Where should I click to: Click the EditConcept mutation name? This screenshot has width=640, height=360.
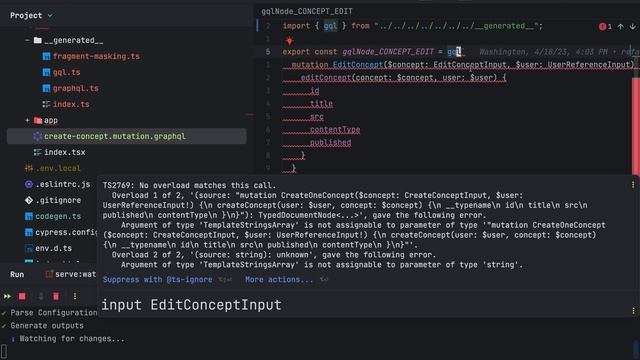point(358,65)
